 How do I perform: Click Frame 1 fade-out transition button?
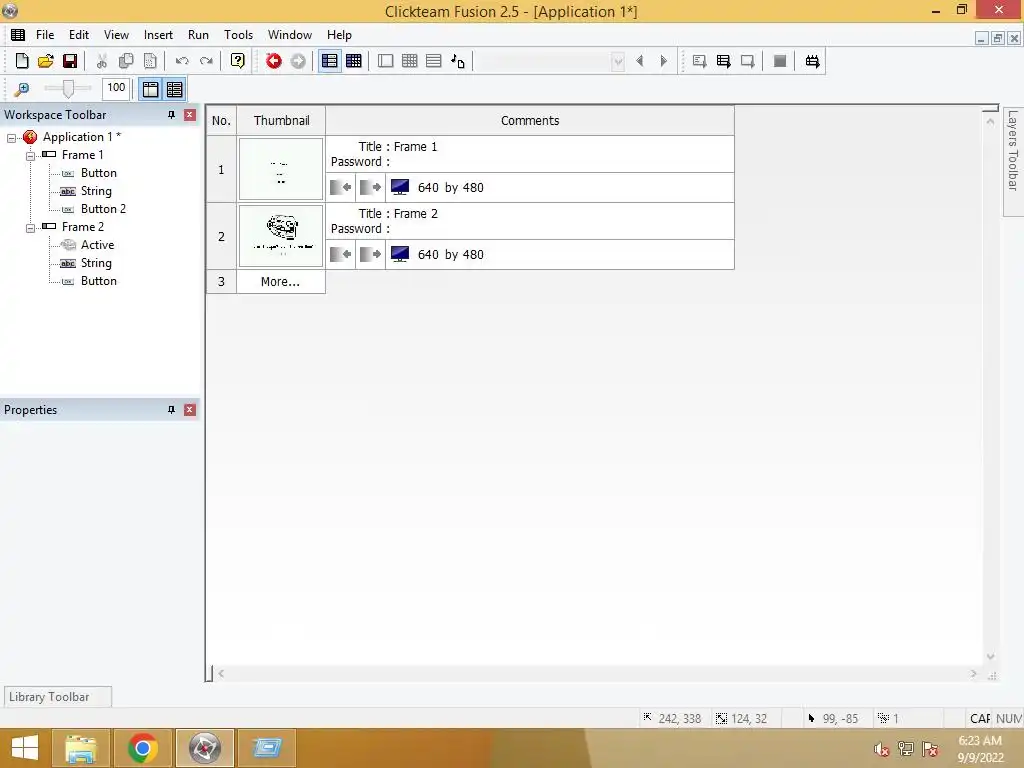click(x=370, y=187)
